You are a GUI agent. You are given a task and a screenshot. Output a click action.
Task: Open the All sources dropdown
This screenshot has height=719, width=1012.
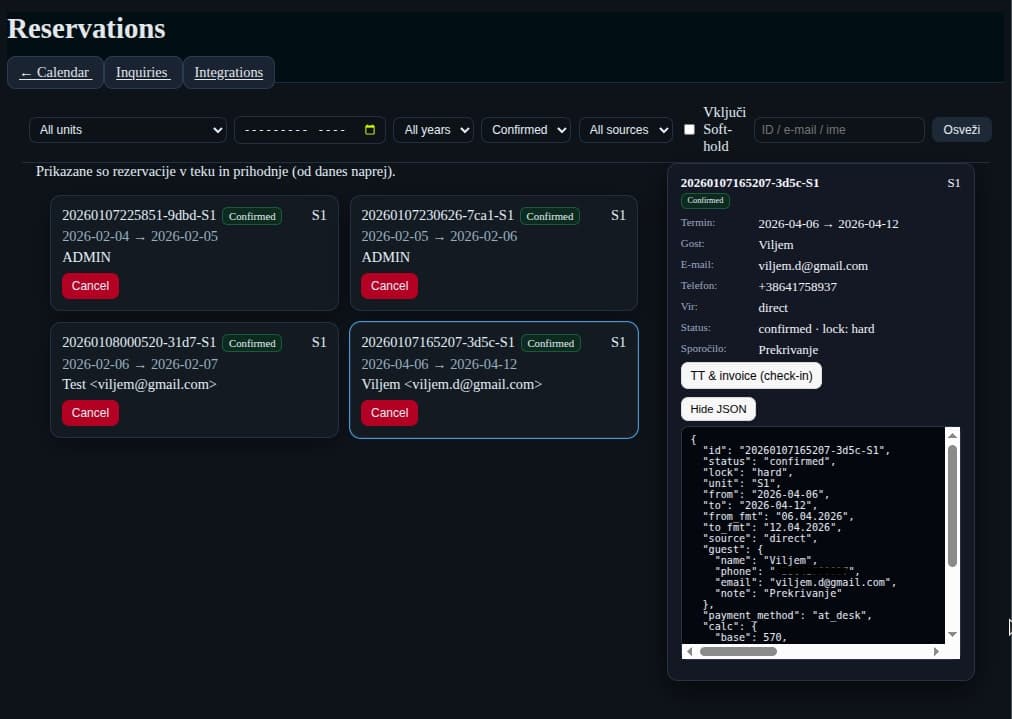[x=625, y=129]
